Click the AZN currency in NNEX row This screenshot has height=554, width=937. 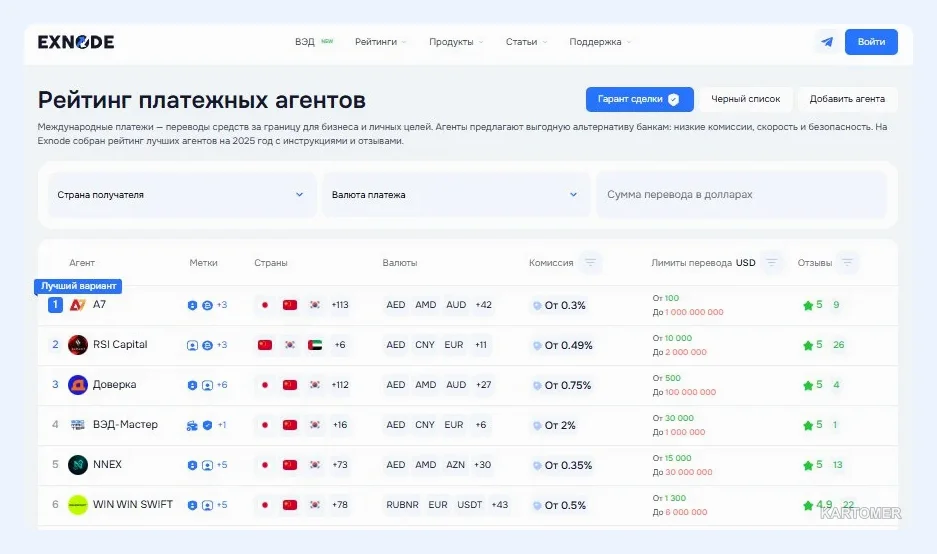coord(455,464)
